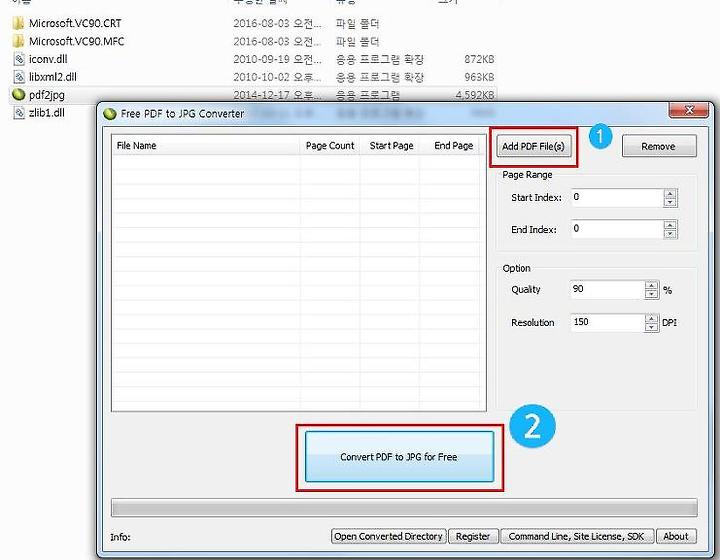This screenshot has height=560, width=720.
Task: Select the Microsoft.VC90.CRT name in Explorer
Action: pyautogui.click(x=75, y=23)
